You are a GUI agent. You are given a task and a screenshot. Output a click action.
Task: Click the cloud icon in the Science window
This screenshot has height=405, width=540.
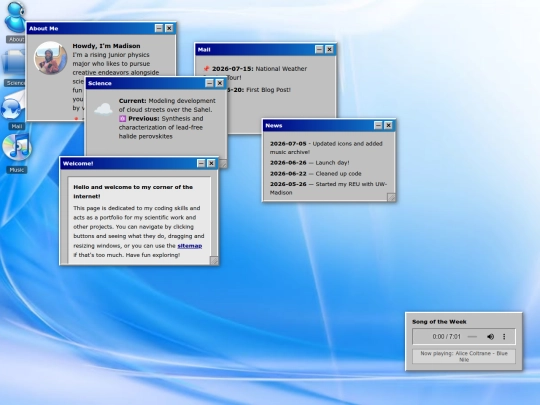[x=103, y=109]
